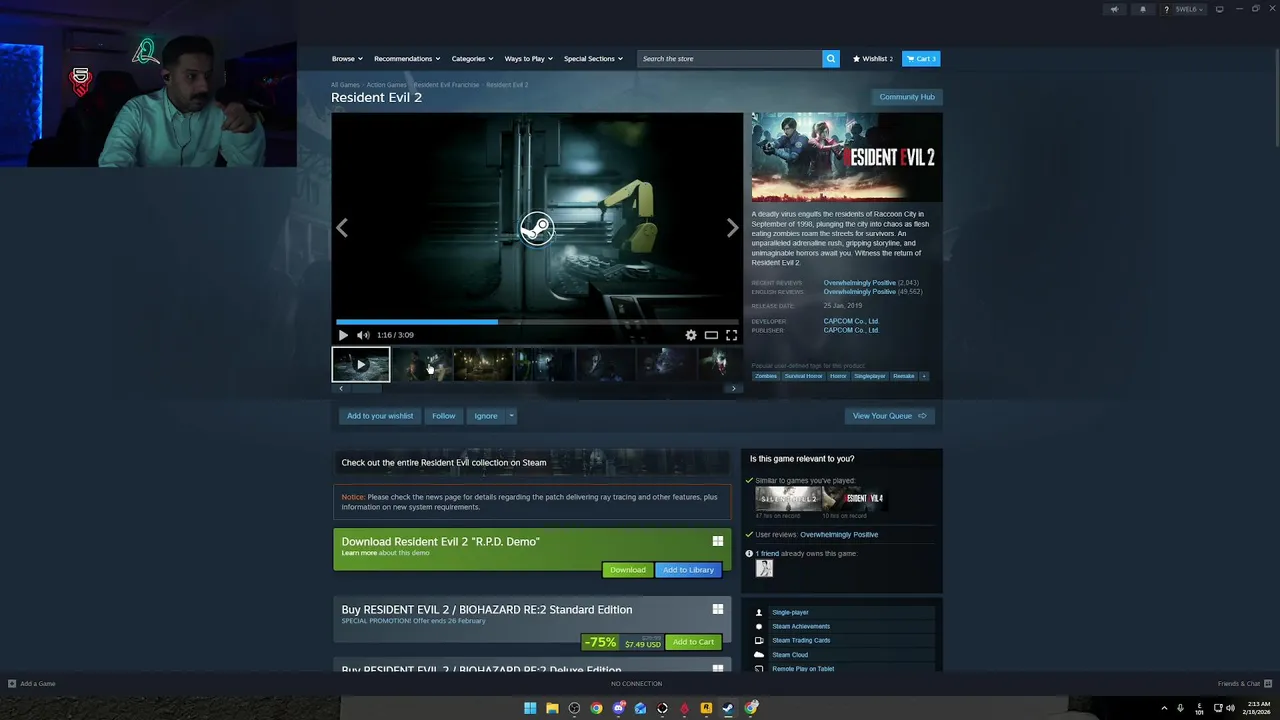This screenshot has height=720, width=1280.
Task: Open Steam Achievements feature link
Action: point(801,627)
